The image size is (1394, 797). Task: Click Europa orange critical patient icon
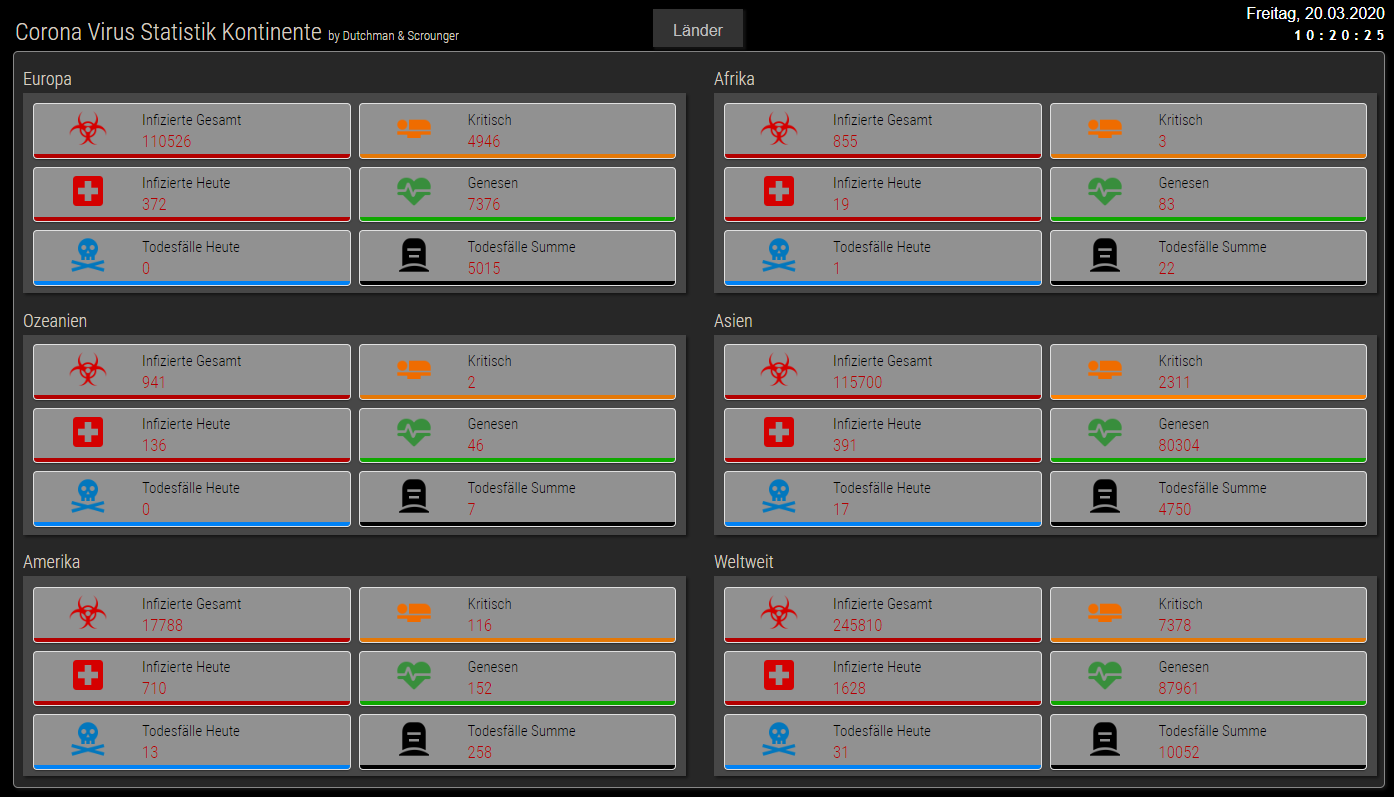click(x=414, y=128)
